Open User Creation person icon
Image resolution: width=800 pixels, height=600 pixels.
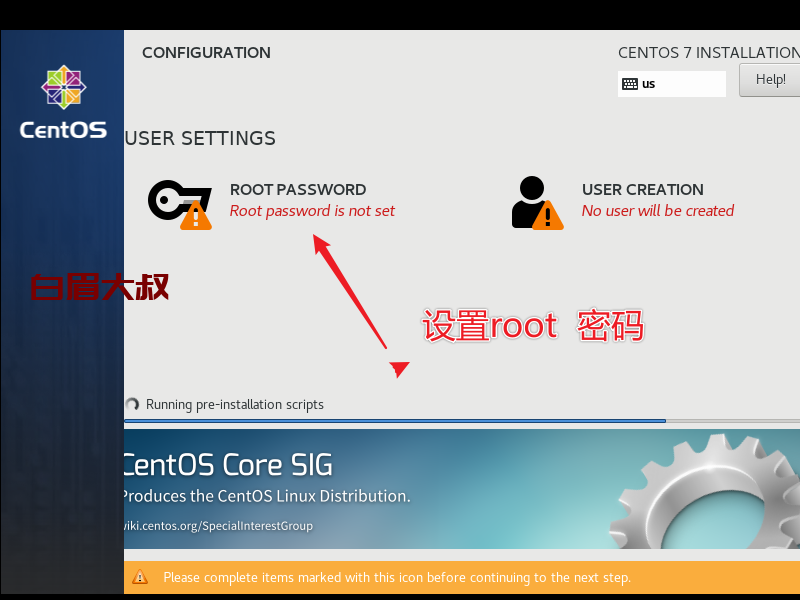pyautogui.click(x=537, y=203)
